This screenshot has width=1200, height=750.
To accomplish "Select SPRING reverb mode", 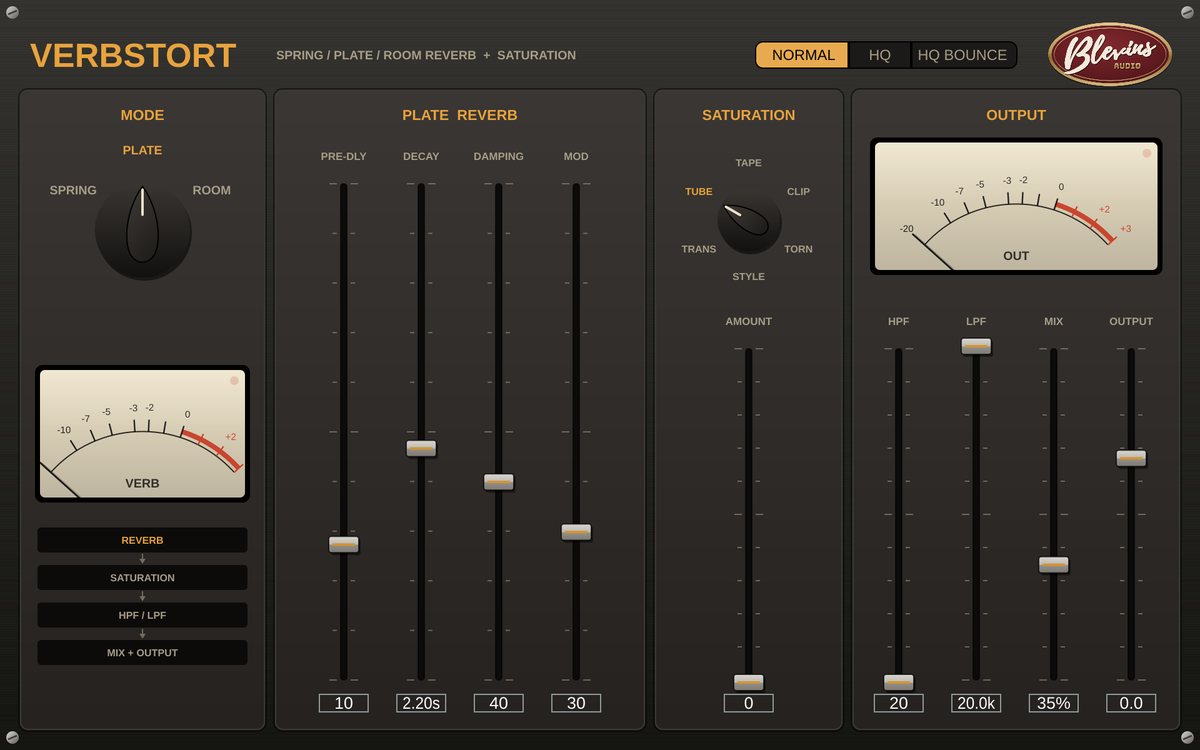I will coord(73,190).
